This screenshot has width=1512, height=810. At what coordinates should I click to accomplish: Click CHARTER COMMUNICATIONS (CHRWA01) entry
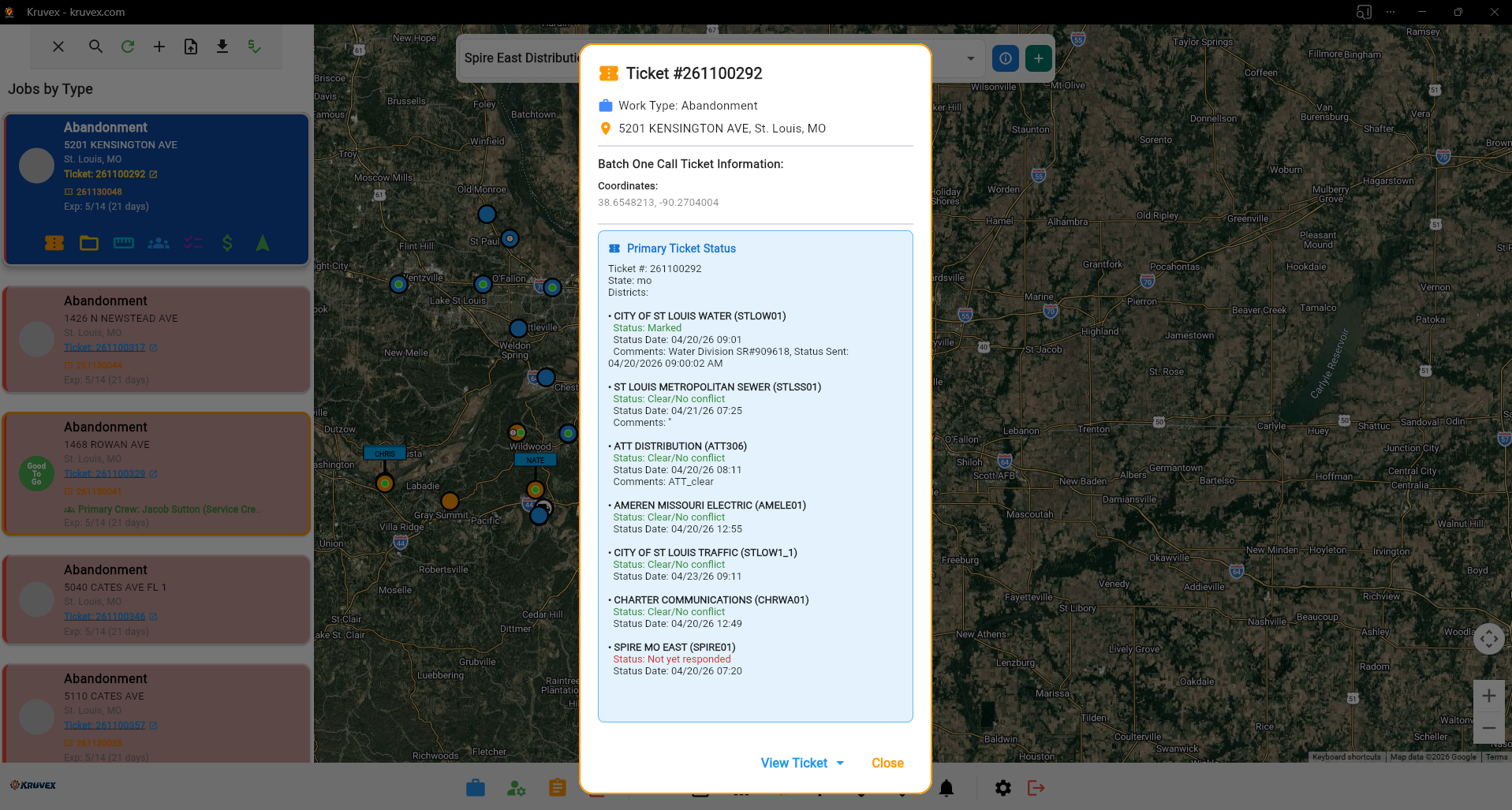pyautogui.click(x=711, y=600)
